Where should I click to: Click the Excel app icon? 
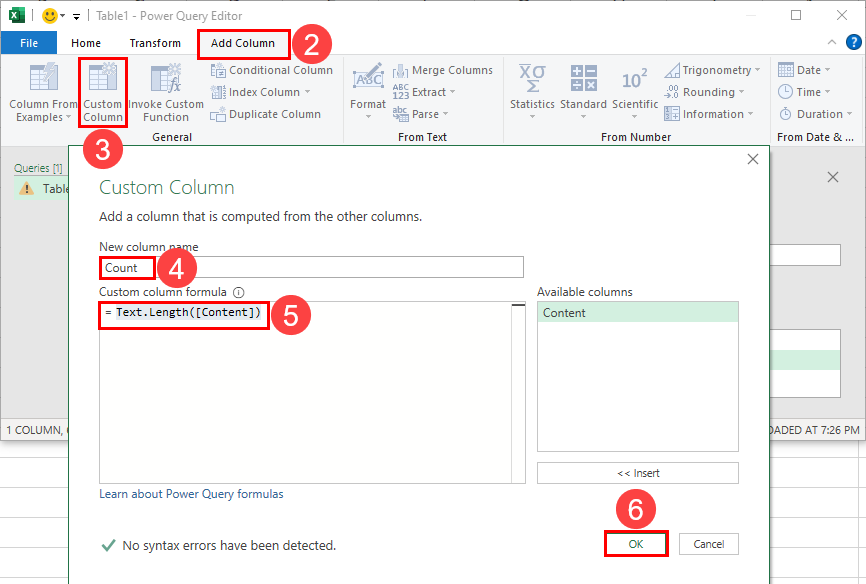(x=17, y=15)
